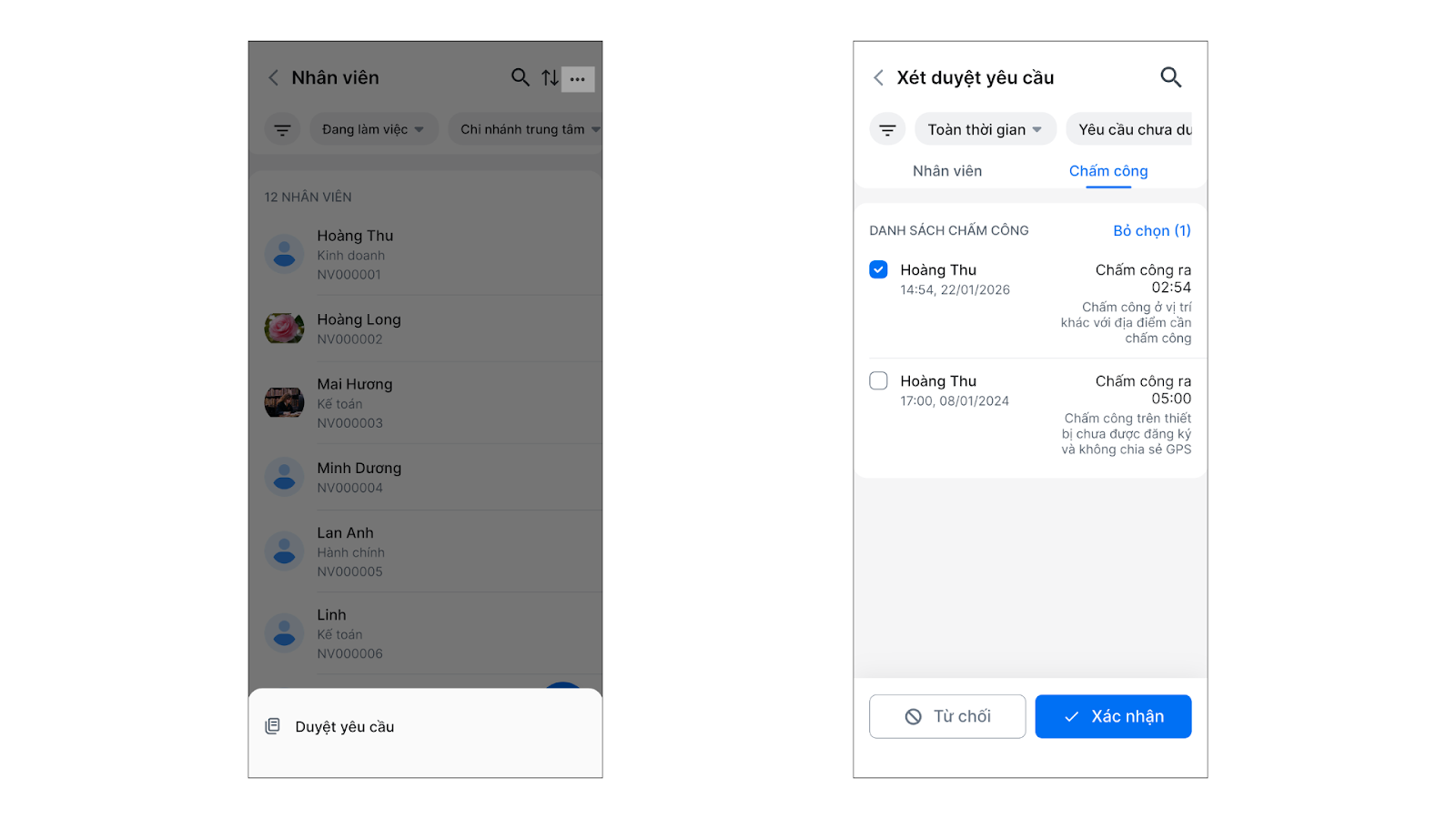Open search in Nhân viên header
The width and height of the screenshot is (1456, 819).
520,78
